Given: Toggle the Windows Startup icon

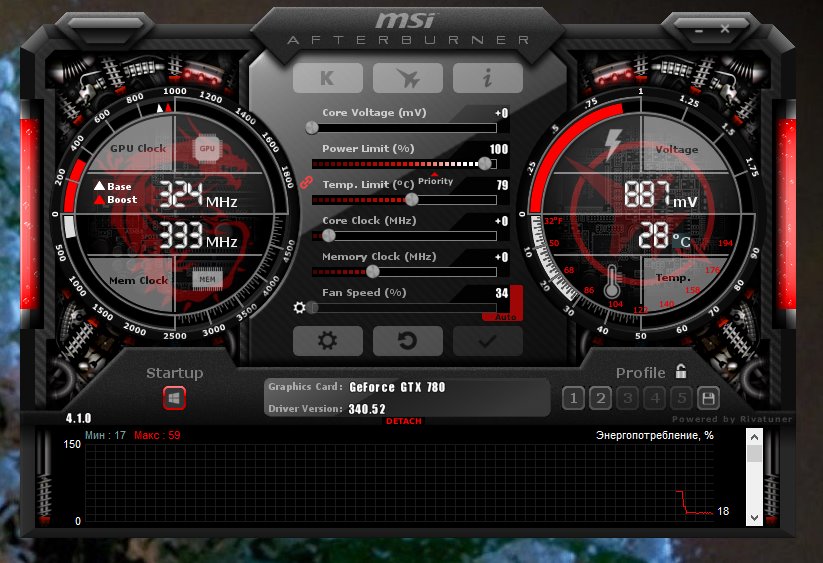Looking at the screenshot, I should click(174, 398).
